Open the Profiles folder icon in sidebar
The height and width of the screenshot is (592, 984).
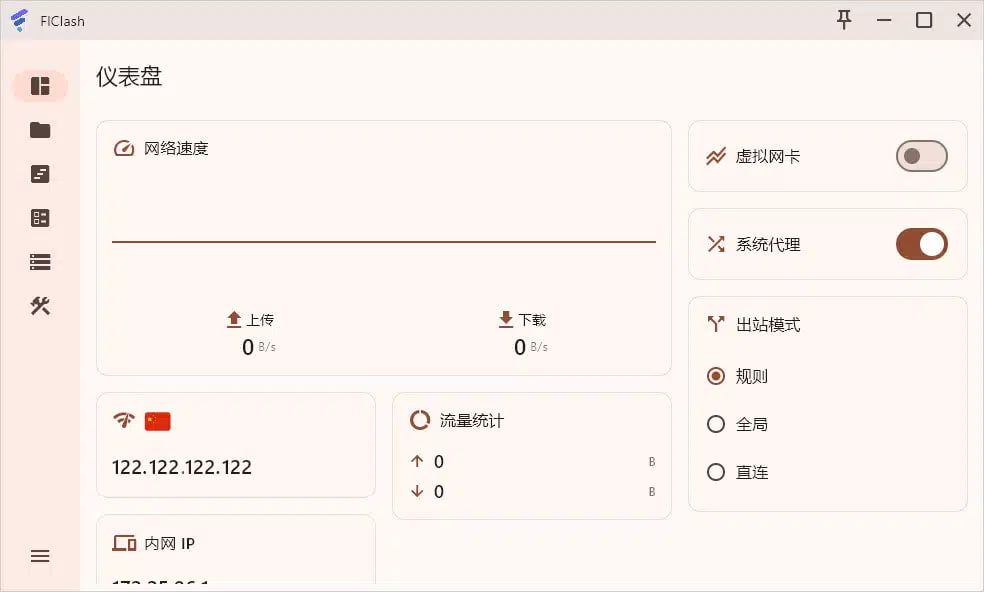tap(40, 130)
